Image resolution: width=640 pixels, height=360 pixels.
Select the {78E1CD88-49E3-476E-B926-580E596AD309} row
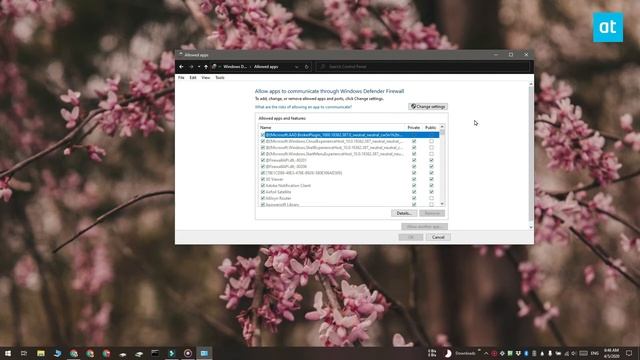[x=350, y=173]
